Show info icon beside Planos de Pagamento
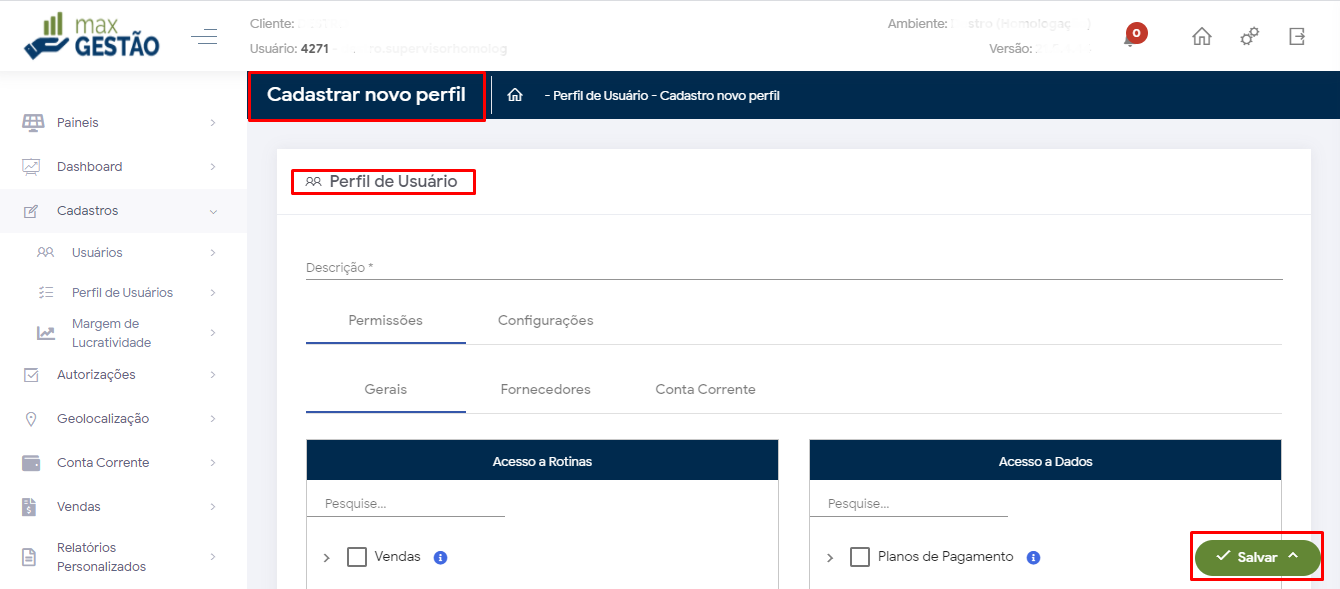This screenshot has height=589, width=1340. tap(1034, 557)
